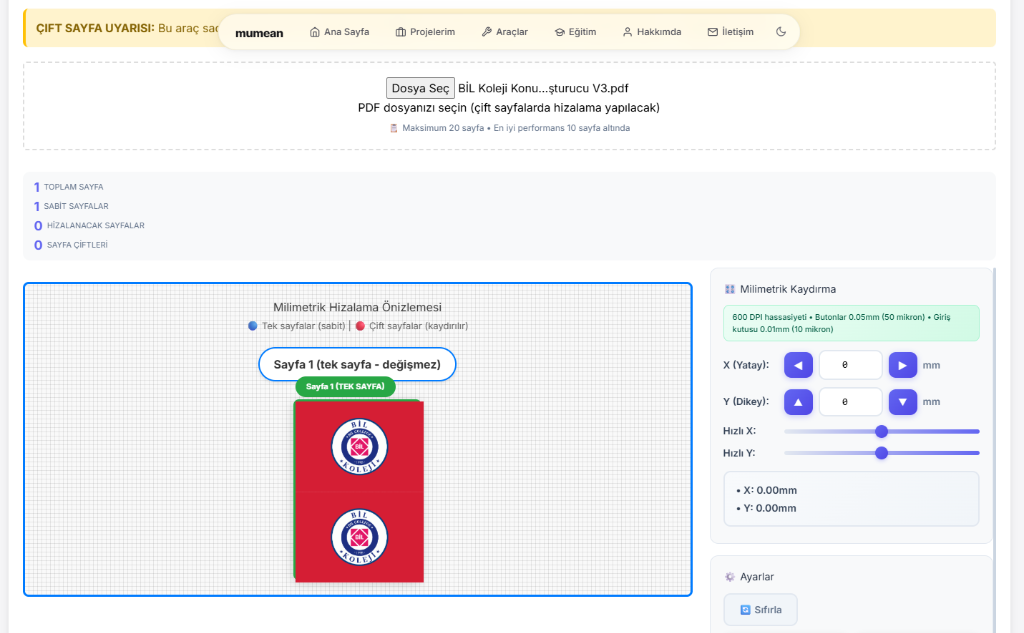The height and width of the screenshot is (633, 1024).
Task: Click the 'TOPLAM SAYFA' statistic text
Action: point(73,187)
